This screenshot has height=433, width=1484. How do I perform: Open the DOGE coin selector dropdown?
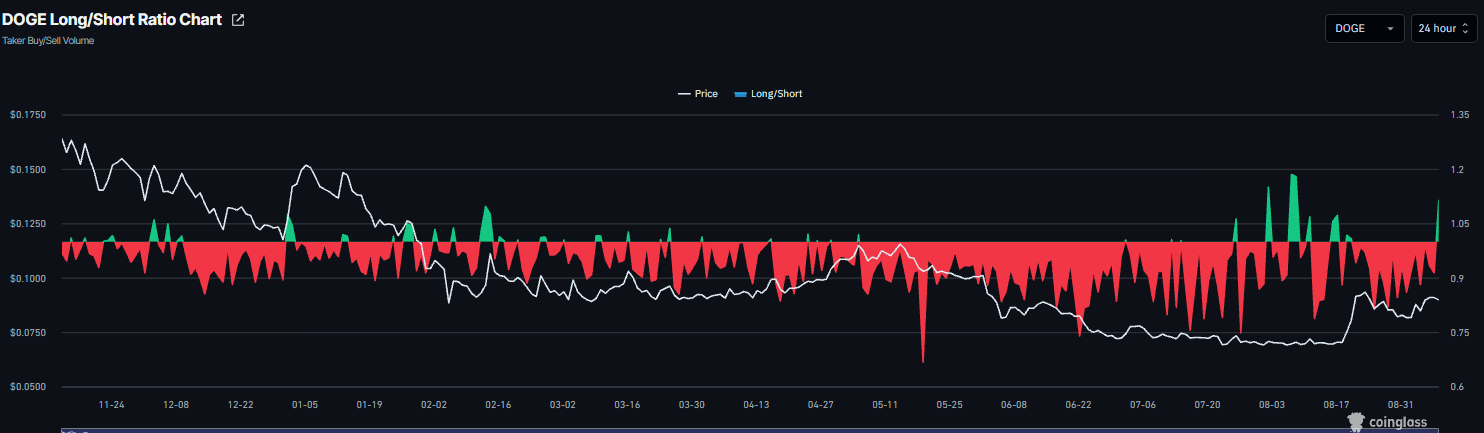(1364, 29)
